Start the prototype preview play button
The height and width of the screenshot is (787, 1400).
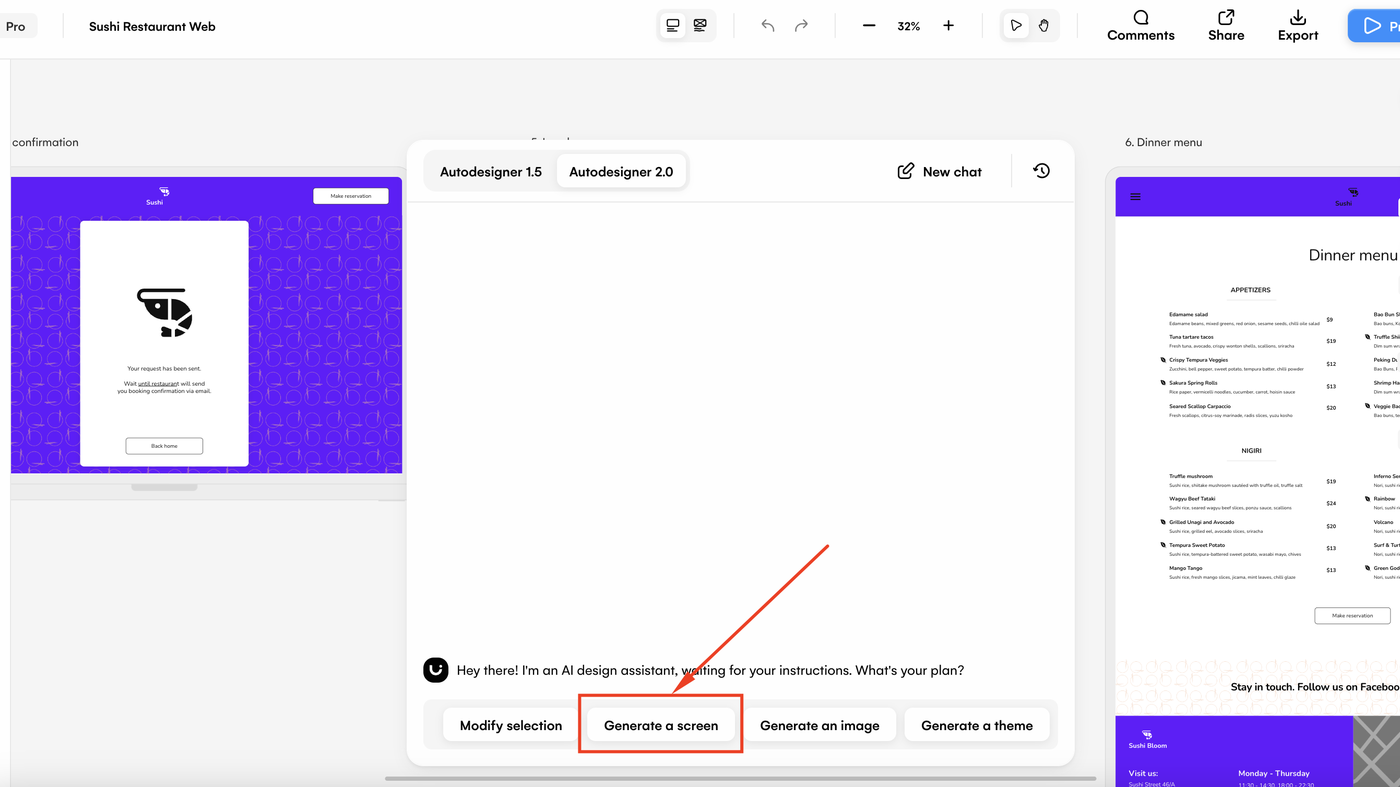tap(1375, 26)
